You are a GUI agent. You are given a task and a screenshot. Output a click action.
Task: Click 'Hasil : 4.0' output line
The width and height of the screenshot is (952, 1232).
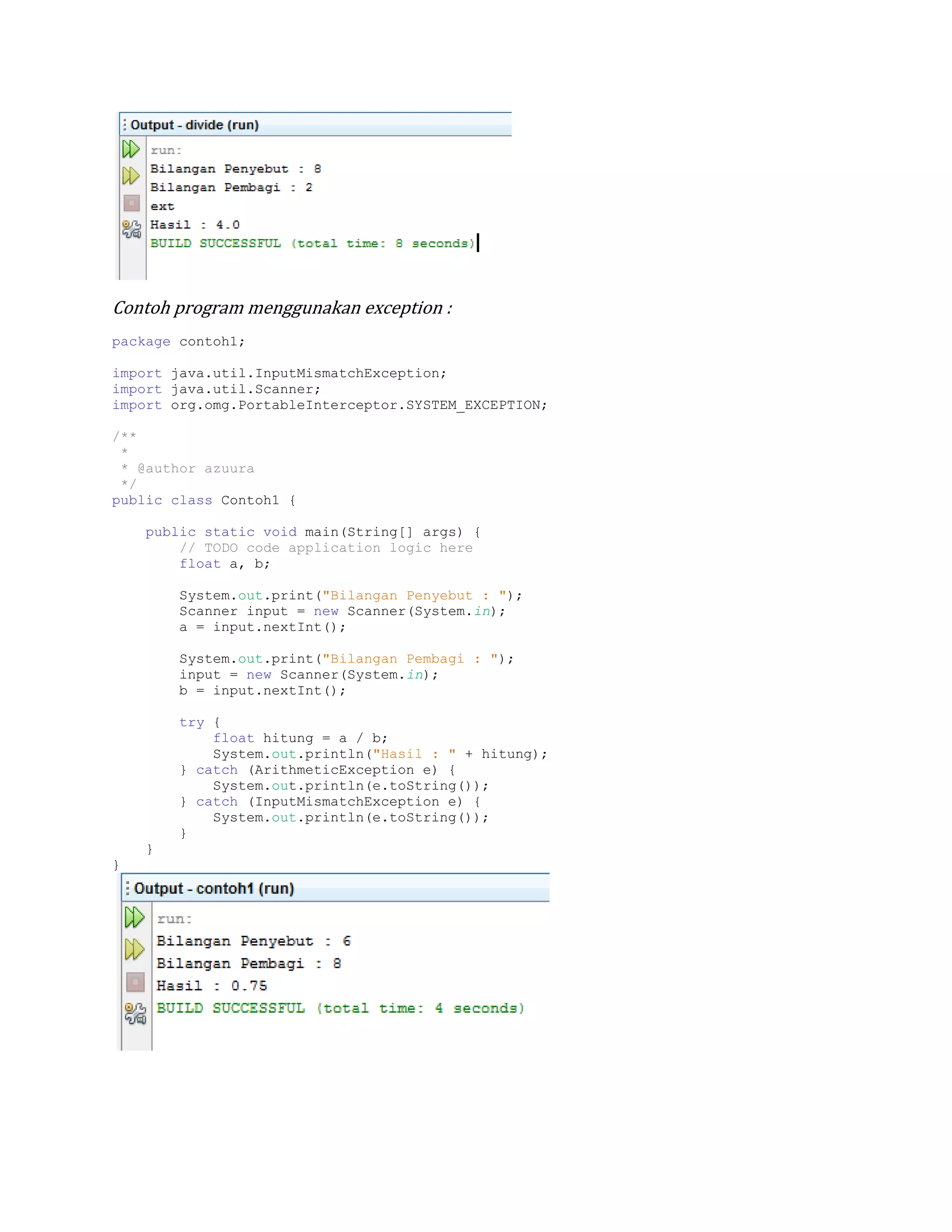[195, 225]
